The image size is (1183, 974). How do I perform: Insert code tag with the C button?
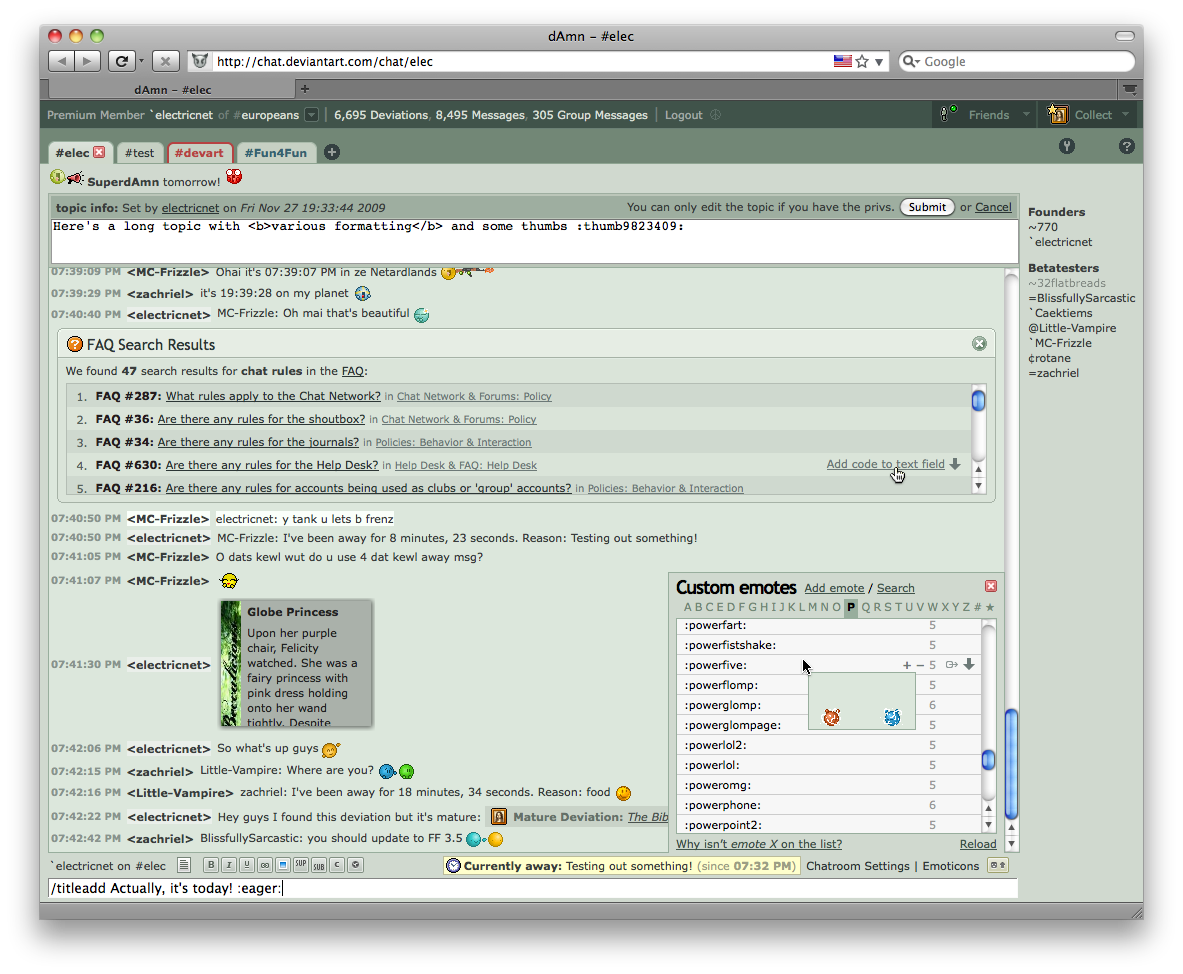point(337,865)
